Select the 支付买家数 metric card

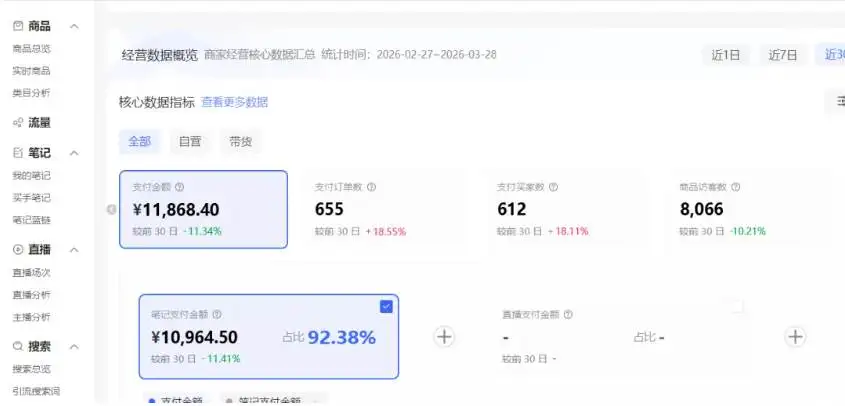pos(569,209)
